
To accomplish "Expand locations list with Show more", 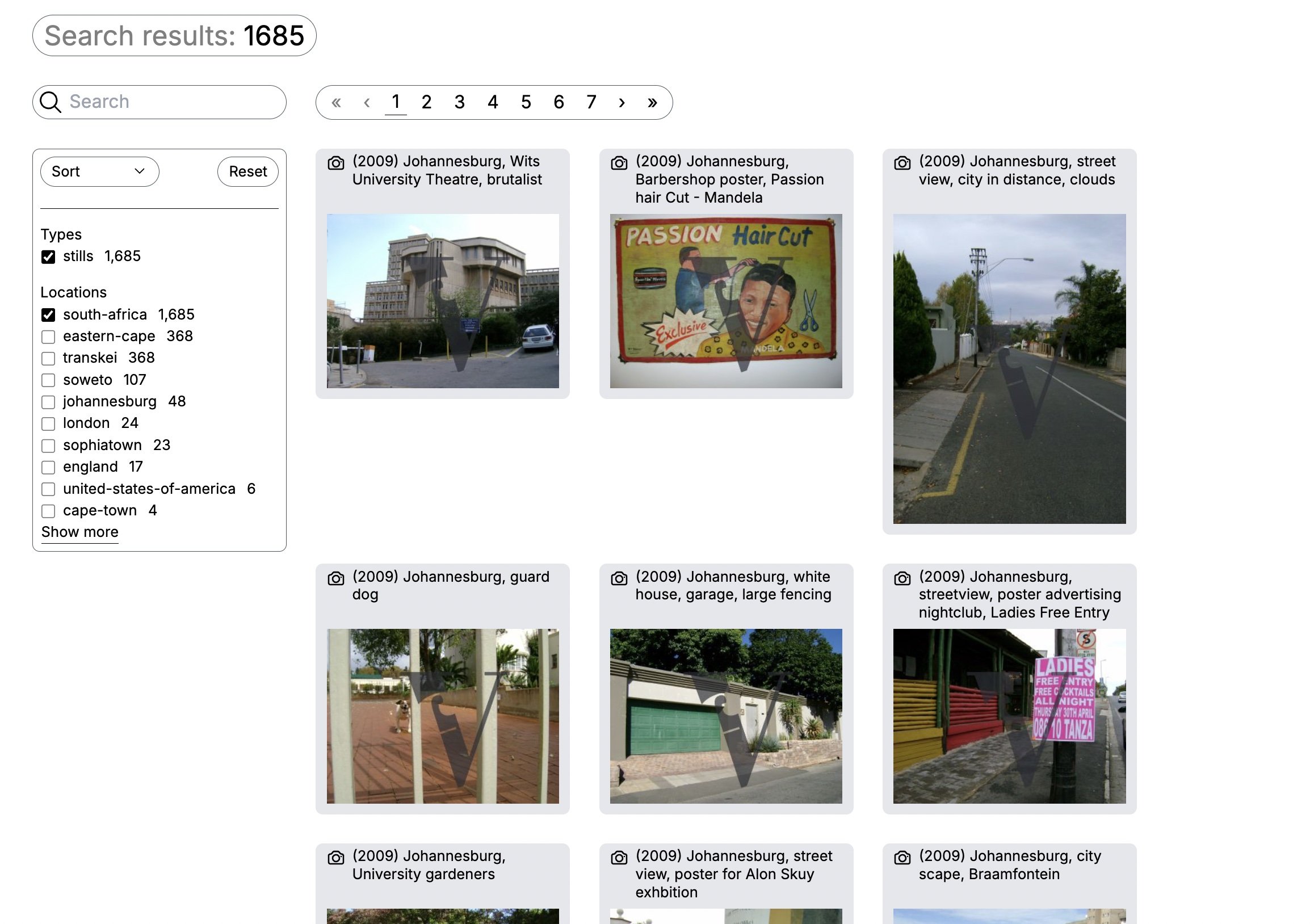I will (80, 532).
